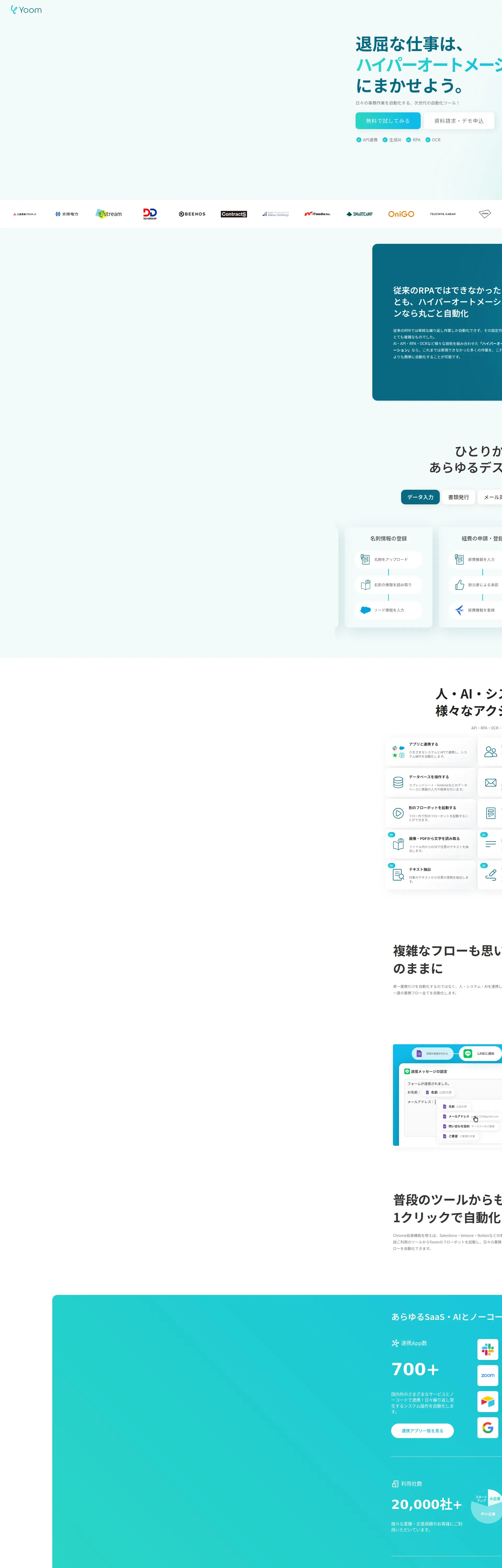Click the OniGO company logo
The height and width of the screenshot is (1568, 502).
(x=401, y=214)
